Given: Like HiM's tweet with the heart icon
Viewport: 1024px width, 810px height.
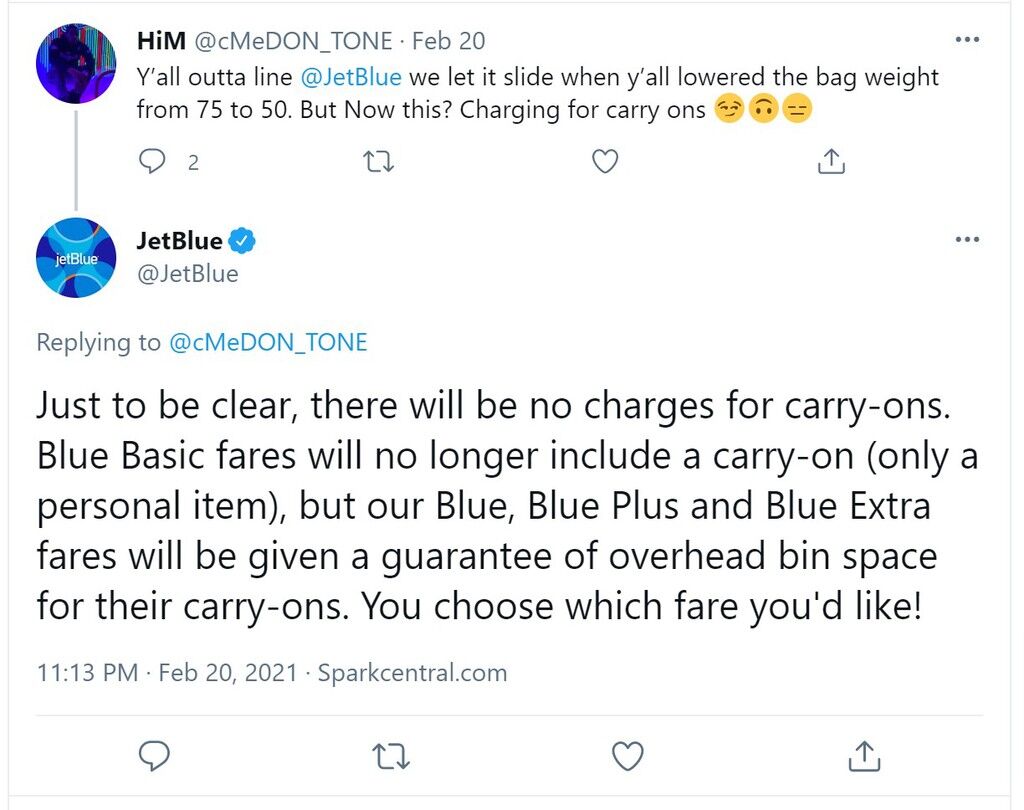Looking at the screenshot, I should (605, 161).
